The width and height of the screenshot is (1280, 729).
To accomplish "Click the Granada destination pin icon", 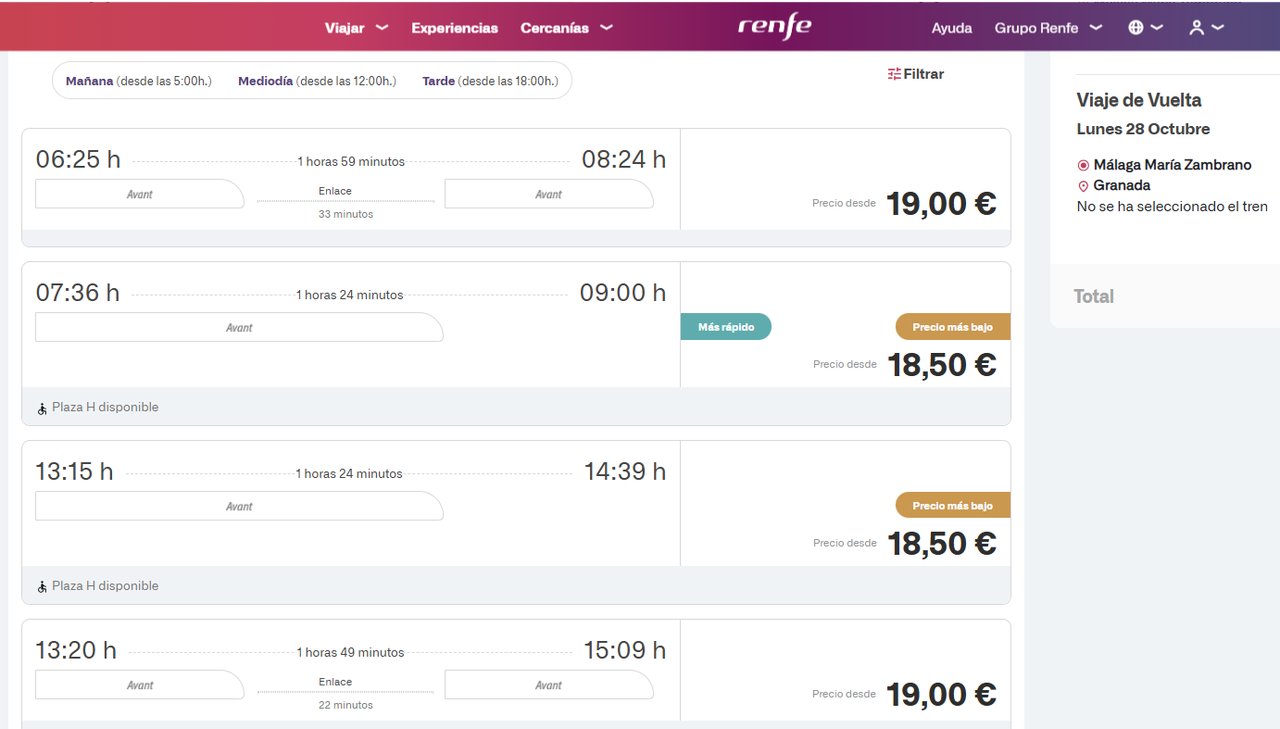I will click(x=1083, y=186).
